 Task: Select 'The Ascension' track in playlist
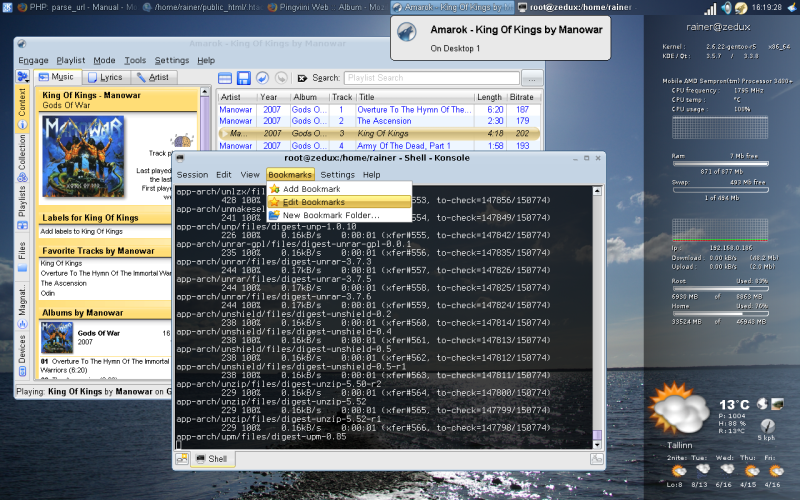tap(379, 121)
